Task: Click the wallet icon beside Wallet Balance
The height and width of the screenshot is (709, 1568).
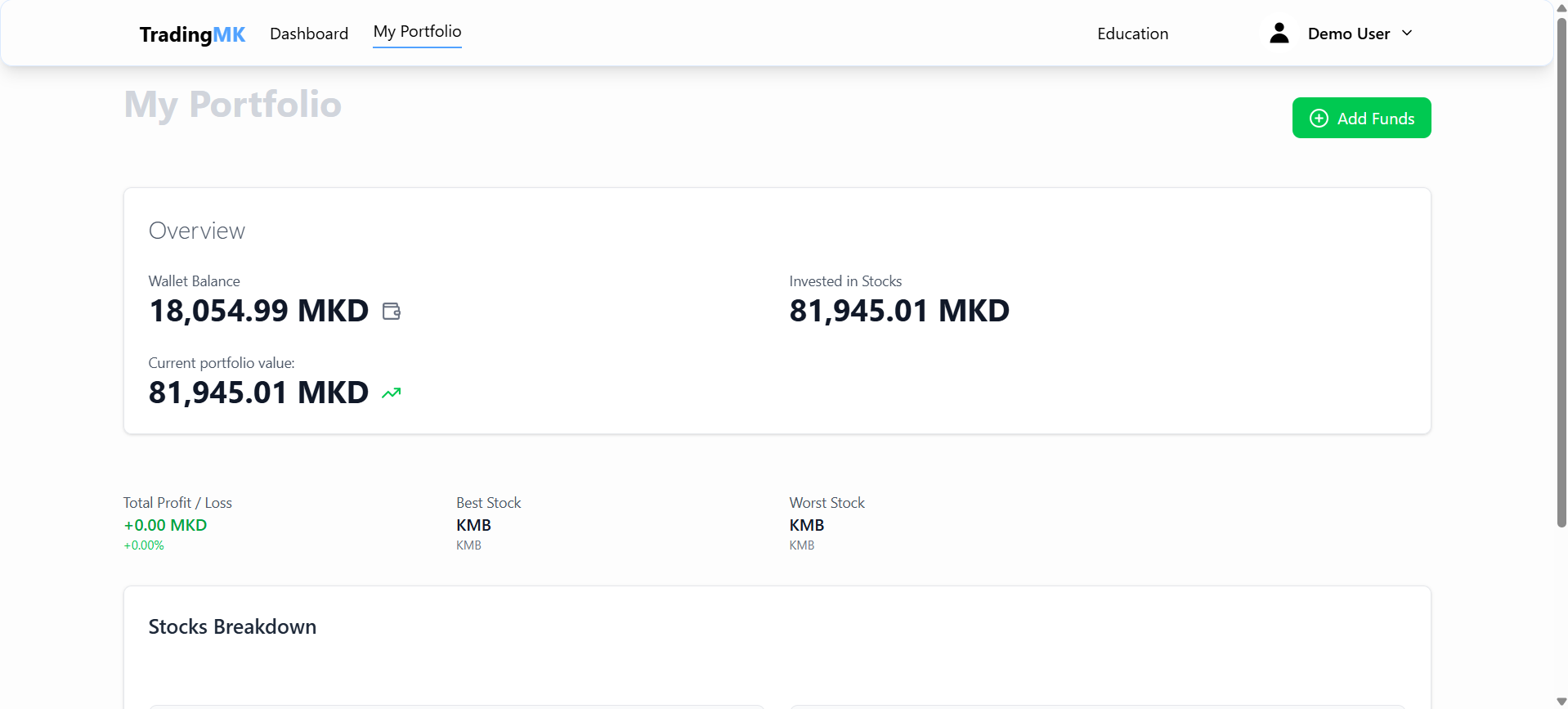Action: pyautogui.click(x=392, y=312)
